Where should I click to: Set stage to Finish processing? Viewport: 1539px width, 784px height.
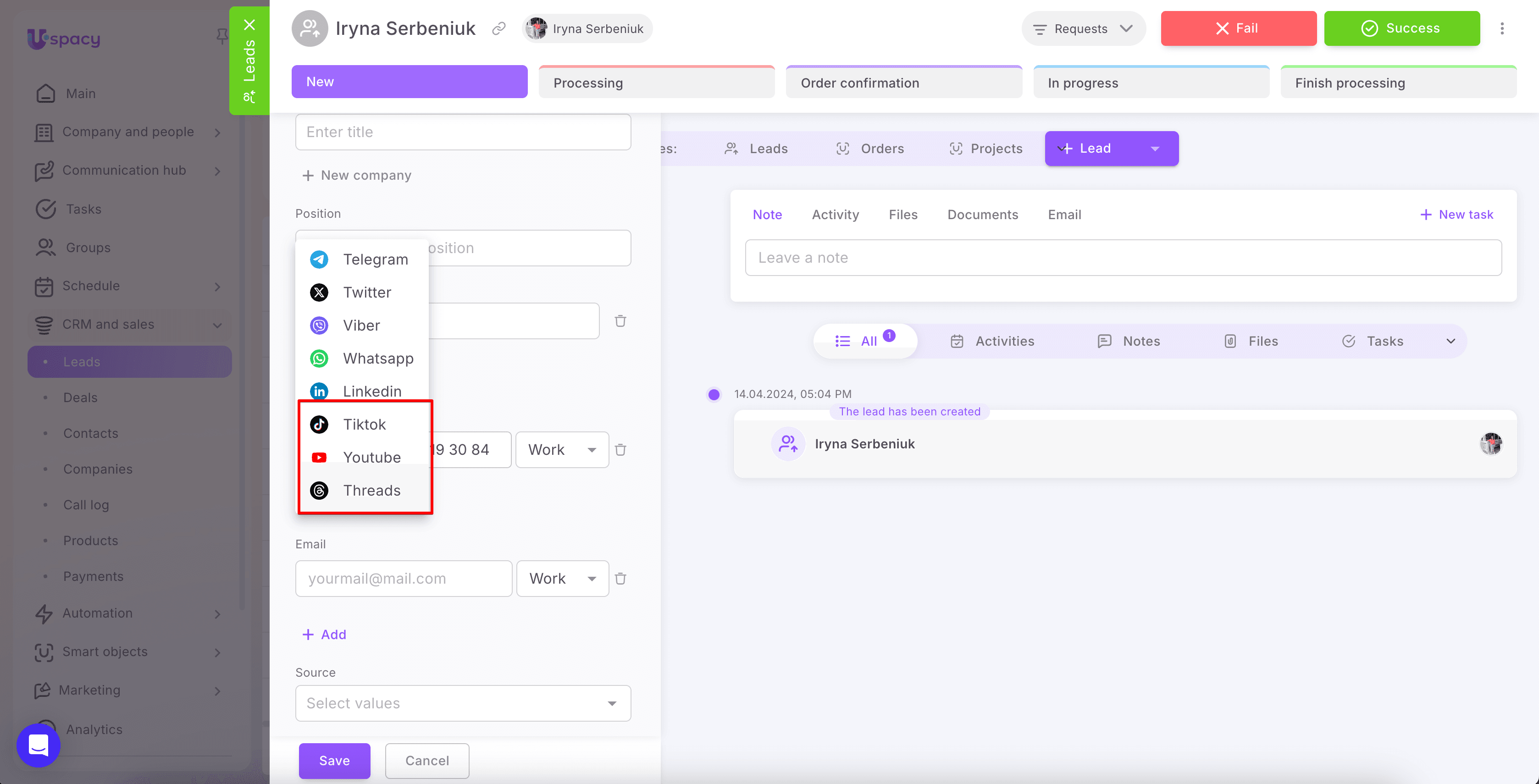tap(1399, 82)
